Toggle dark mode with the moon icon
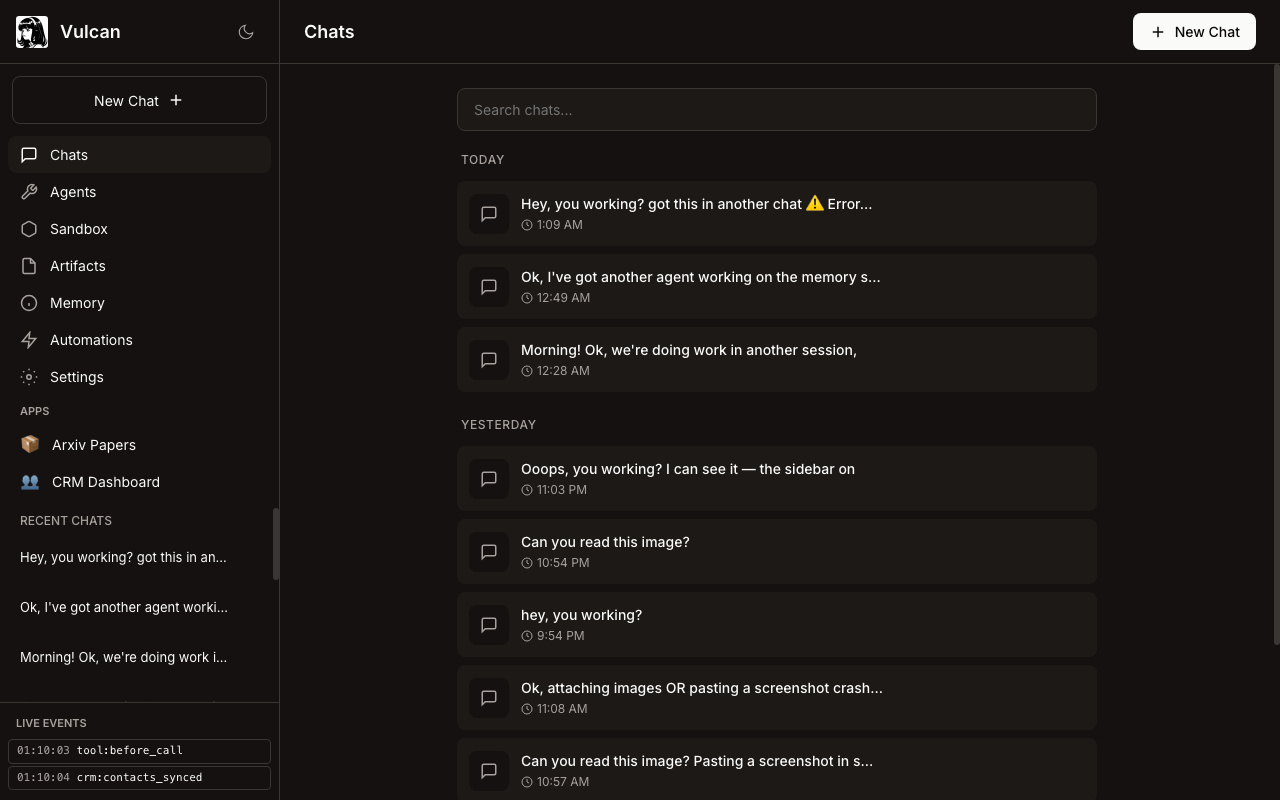The image size is (1280, 800). pos(246,32)
